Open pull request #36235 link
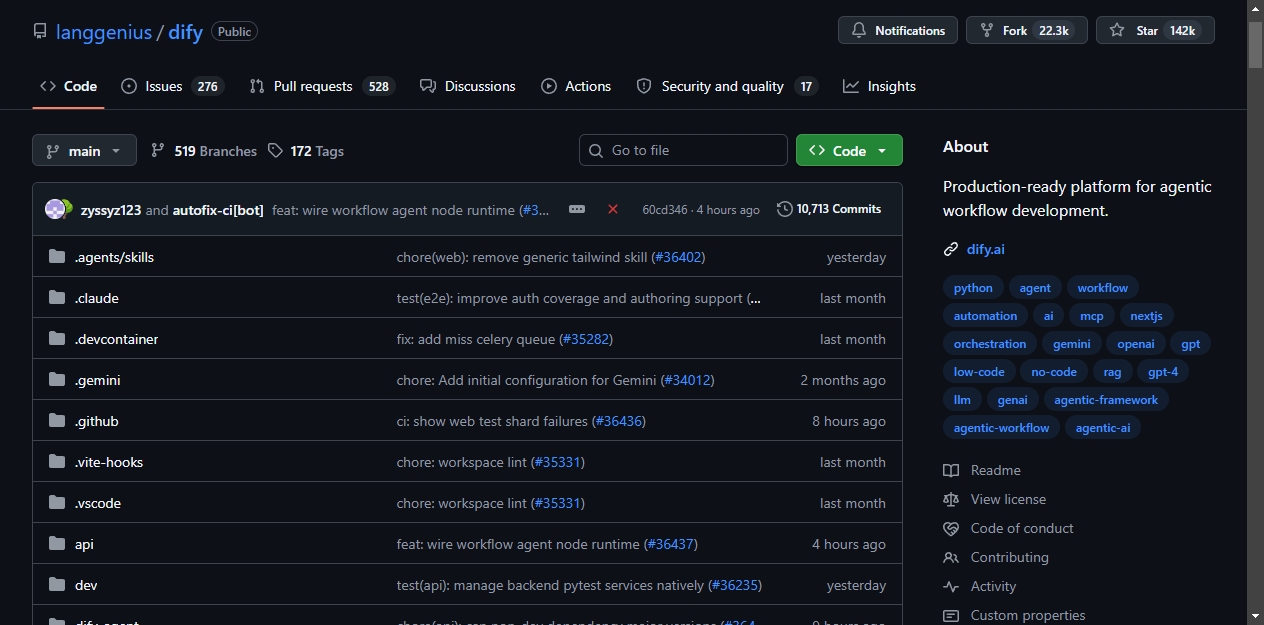The width and height of the screenshot is (1264, 625). (x=734, y=585)
